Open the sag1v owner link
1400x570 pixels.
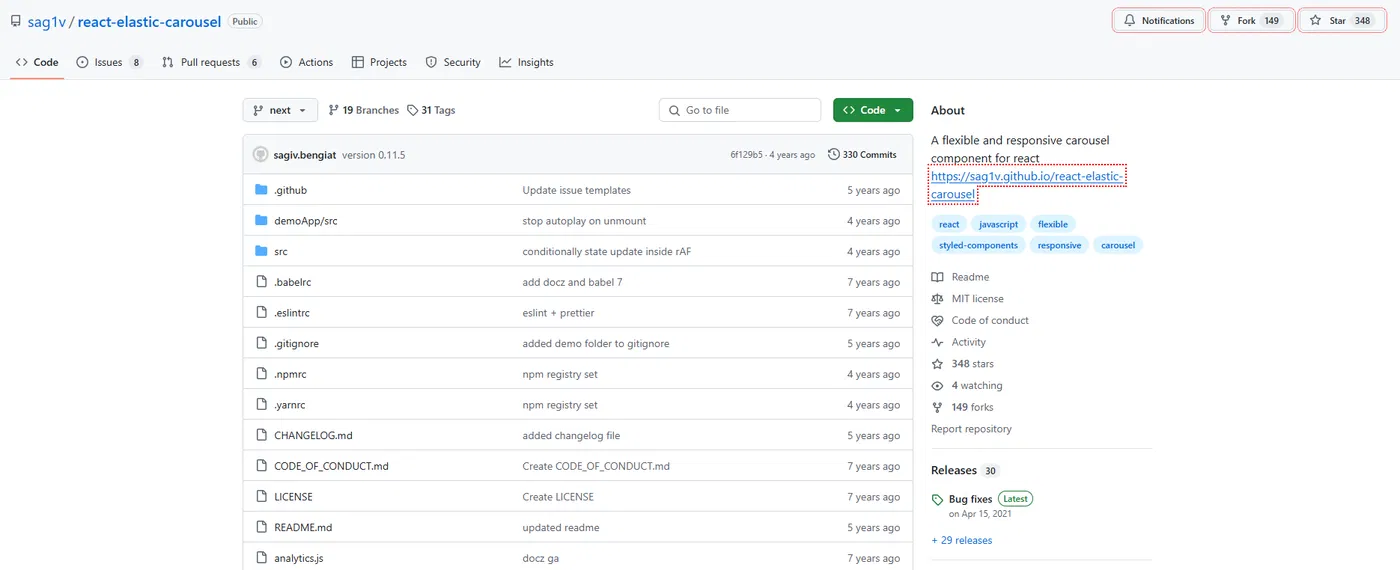pyautogui.click(x=46, y=21)
